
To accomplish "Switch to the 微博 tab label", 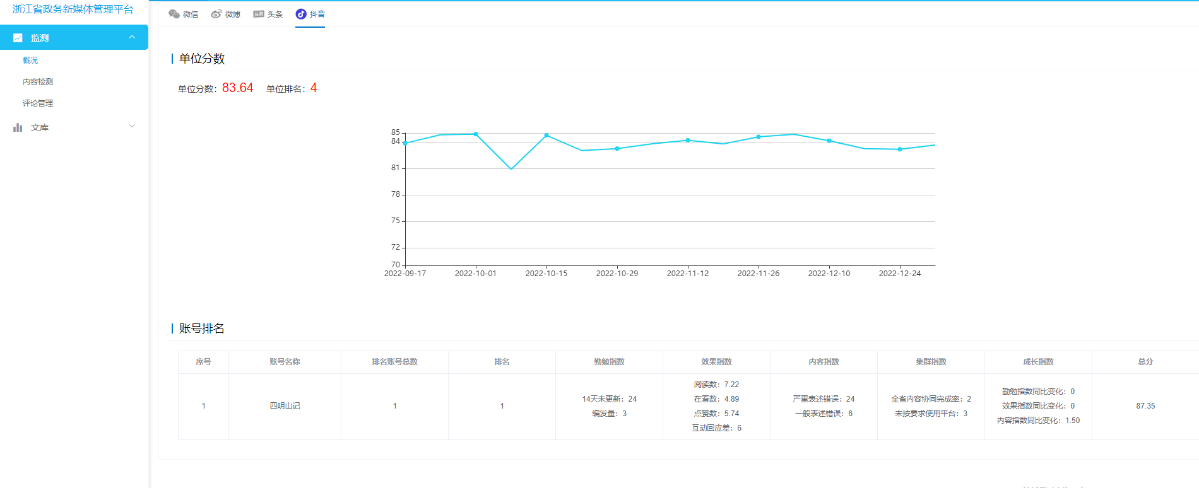I will pos(232,14).
